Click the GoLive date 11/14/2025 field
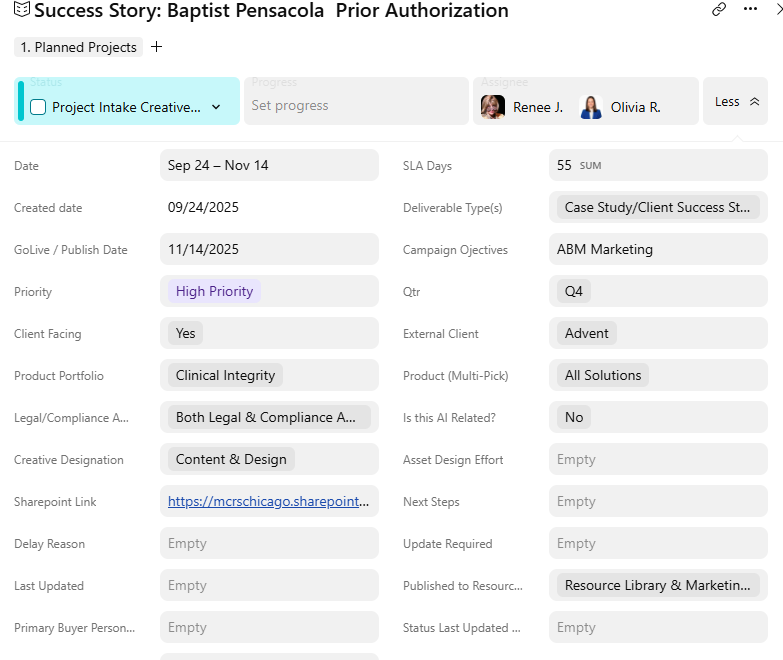The height and width of the screenshot is (660, 783). pyautogui.click(x=269, y=249)
